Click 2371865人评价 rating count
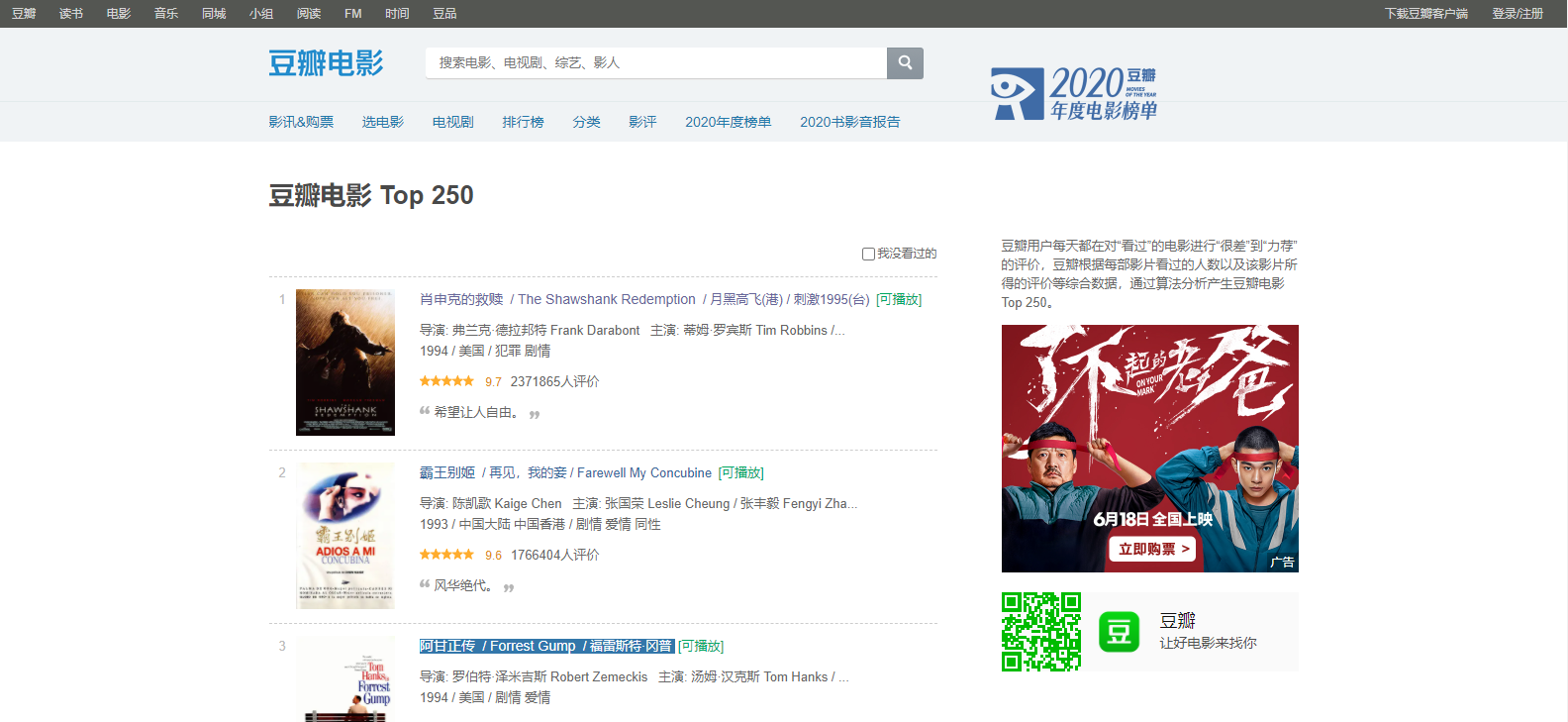Screen dimensions: 1568x722 (x=555, y=381)
